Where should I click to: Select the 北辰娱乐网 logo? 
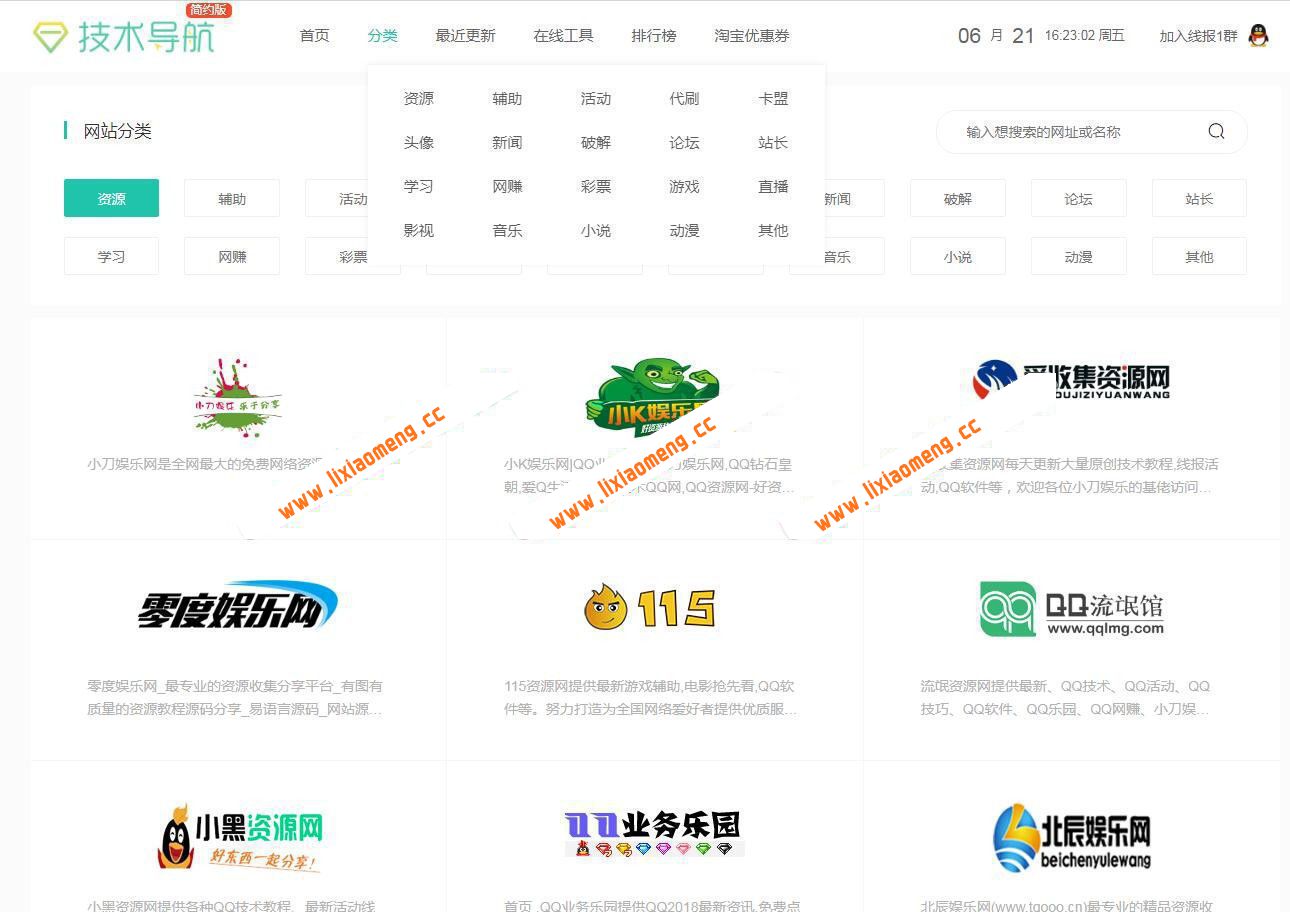tap(1070, 838)
